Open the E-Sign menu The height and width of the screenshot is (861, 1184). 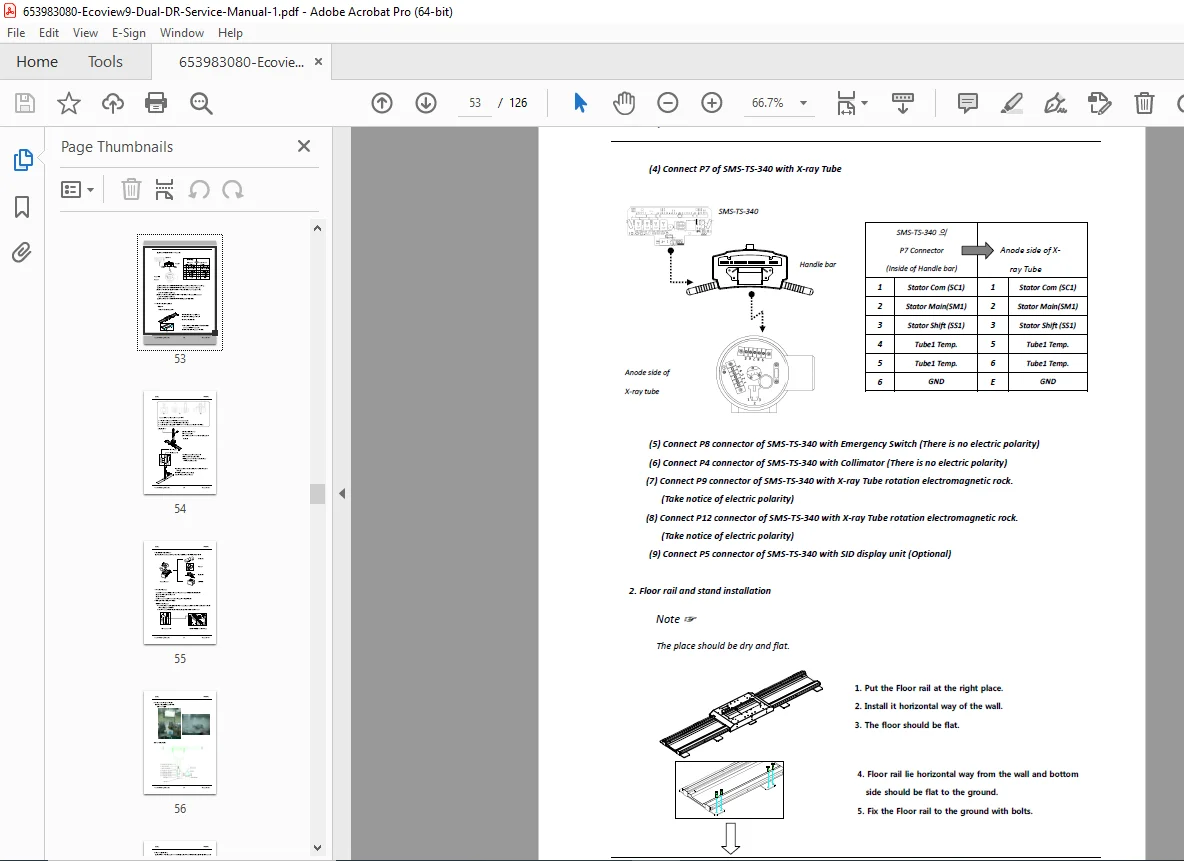point(128,32)
